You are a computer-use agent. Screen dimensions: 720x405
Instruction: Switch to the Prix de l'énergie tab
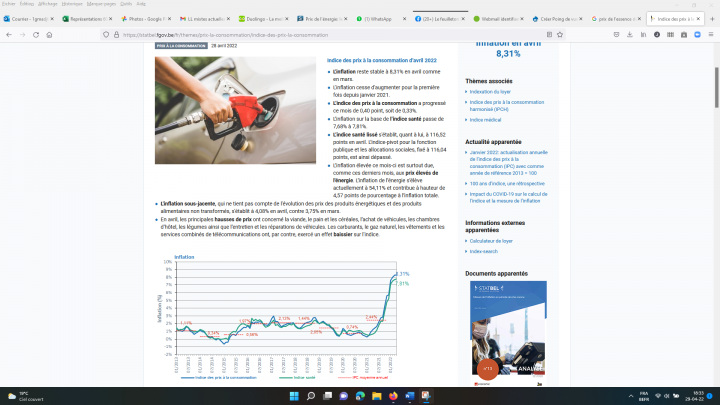(322, 19)
